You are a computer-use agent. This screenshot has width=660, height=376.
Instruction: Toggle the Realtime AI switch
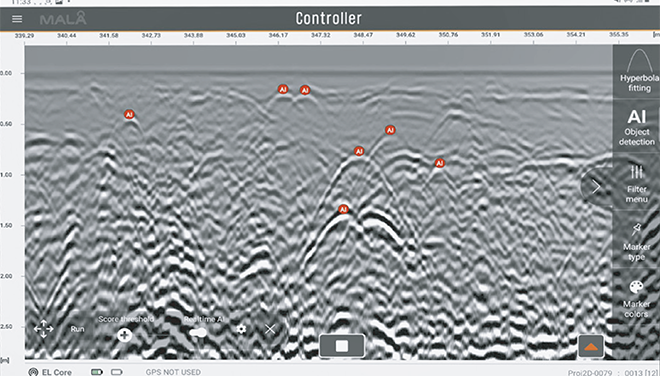(198, 333)
